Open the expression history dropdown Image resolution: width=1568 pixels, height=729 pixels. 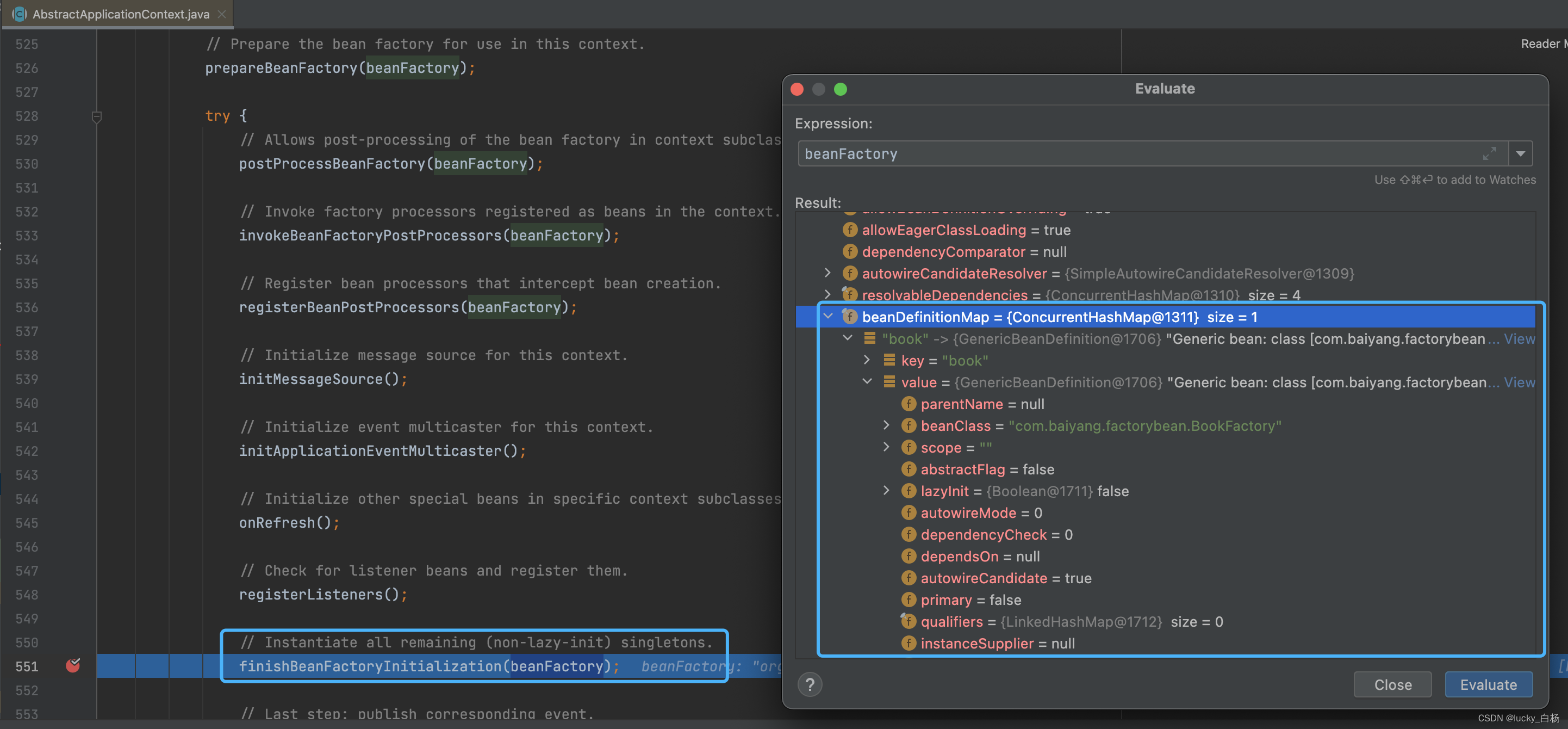point(1520,154)
